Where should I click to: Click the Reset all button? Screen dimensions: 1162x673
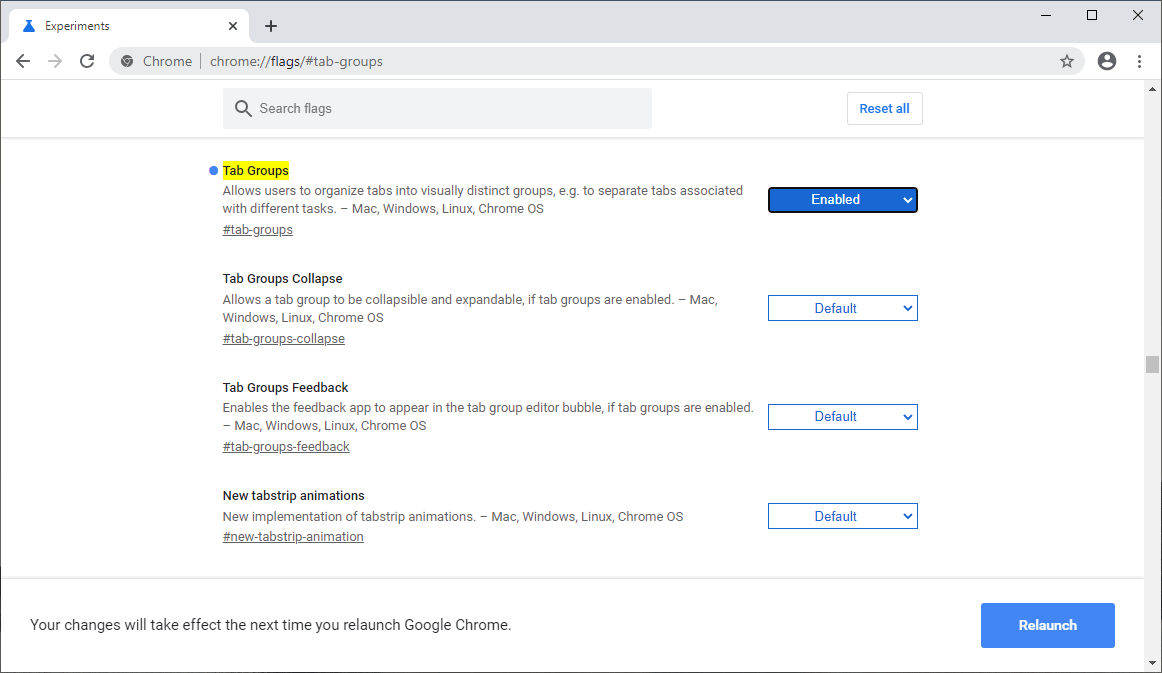(x=884, y=108)
